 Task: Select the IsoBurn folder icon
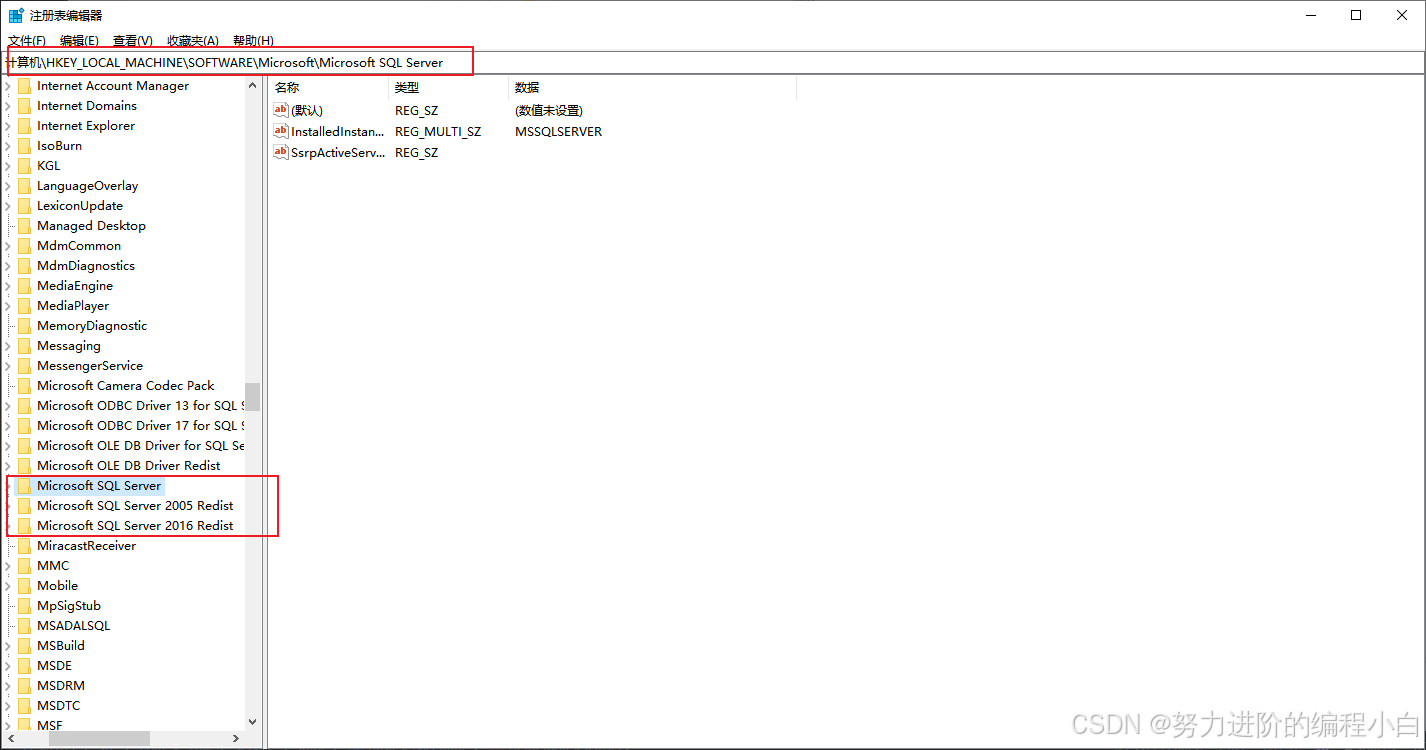[x=25, y=146]
